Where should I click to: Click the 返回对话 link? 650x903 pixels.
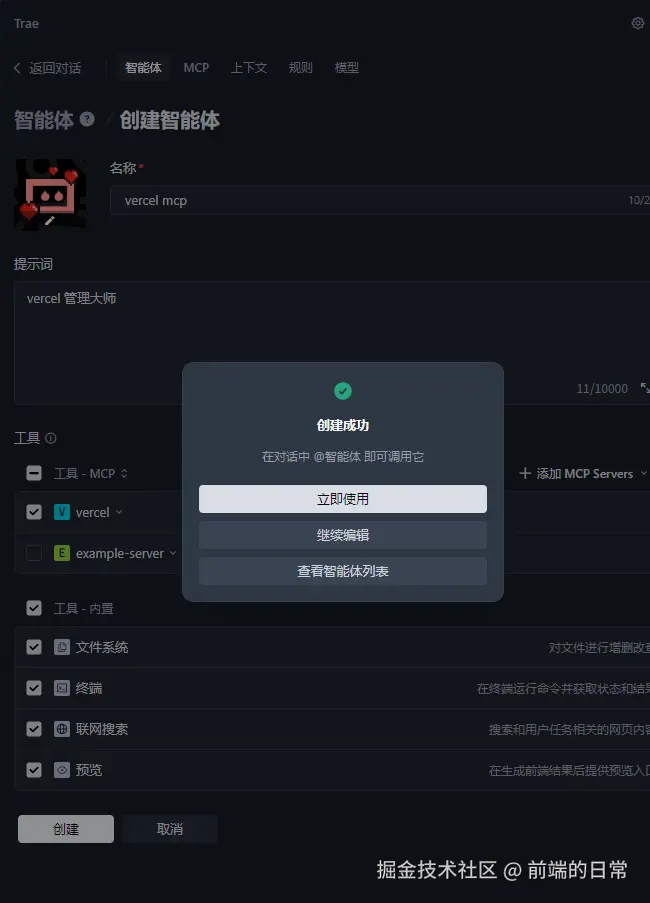coord(55,68)
